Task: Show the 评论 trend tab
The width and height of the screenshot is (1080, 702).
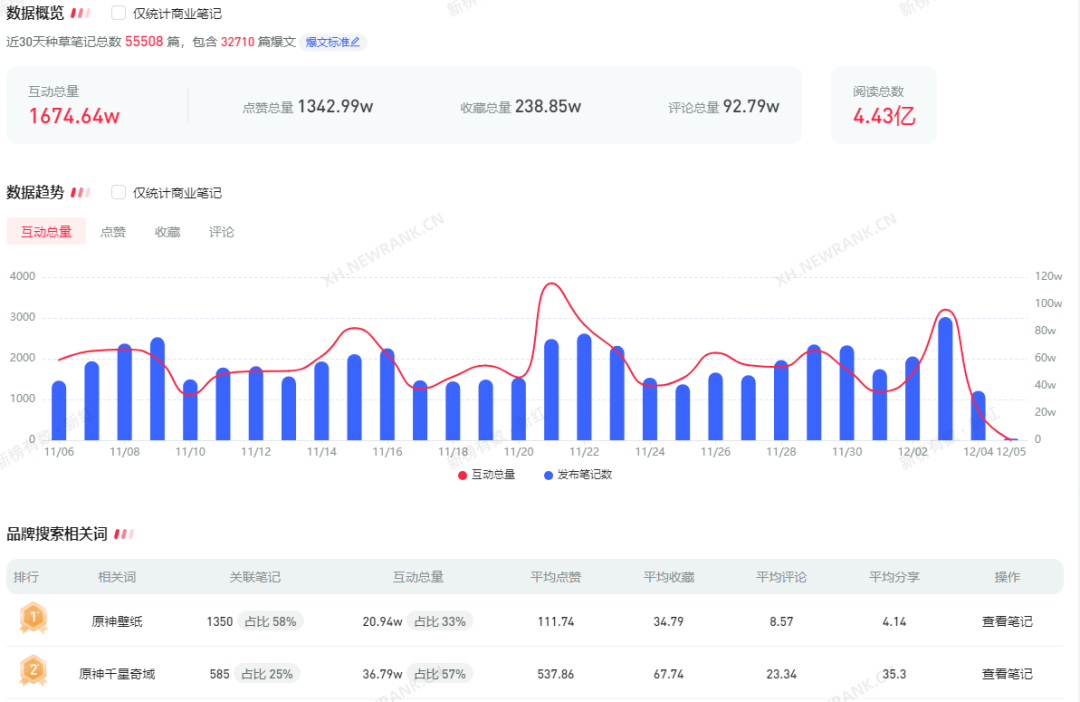Action: [221, 232]
